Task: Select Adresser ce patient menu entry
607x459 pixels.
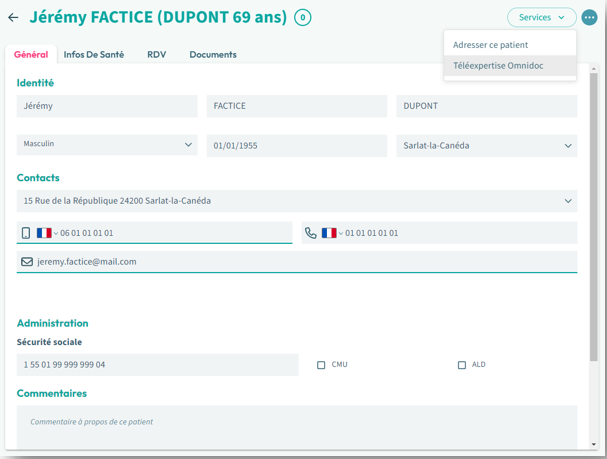Action: click(x=490, y=45)
